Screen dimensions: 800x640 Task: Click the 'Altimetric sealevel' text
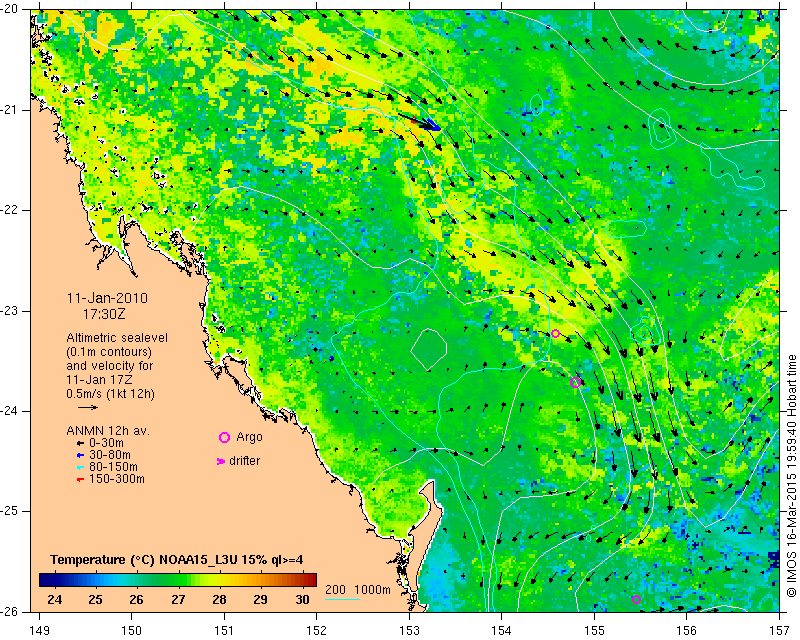coord(117,338)
